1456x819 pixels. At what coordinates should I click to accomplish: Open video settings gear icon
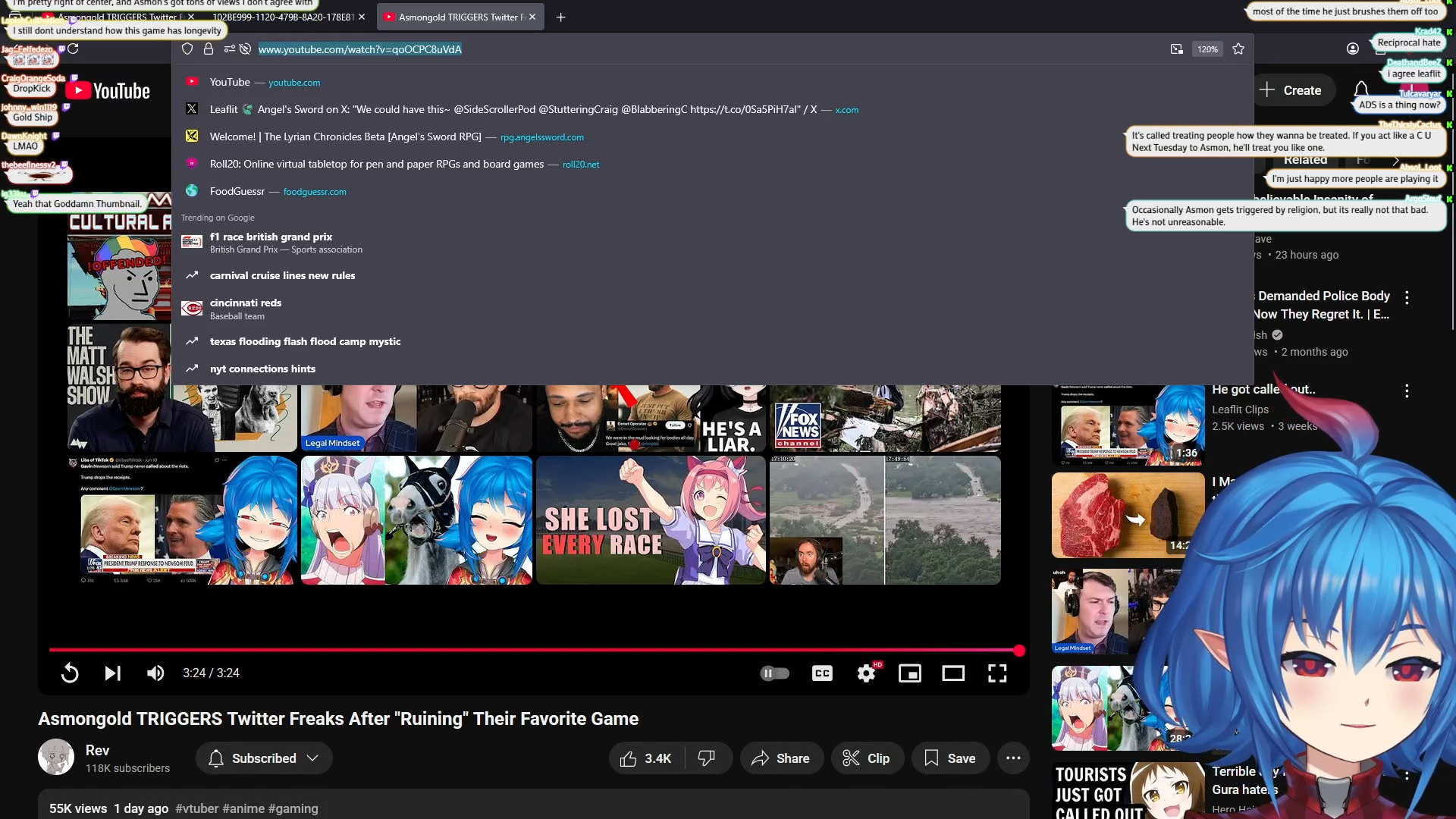[866, 673]
